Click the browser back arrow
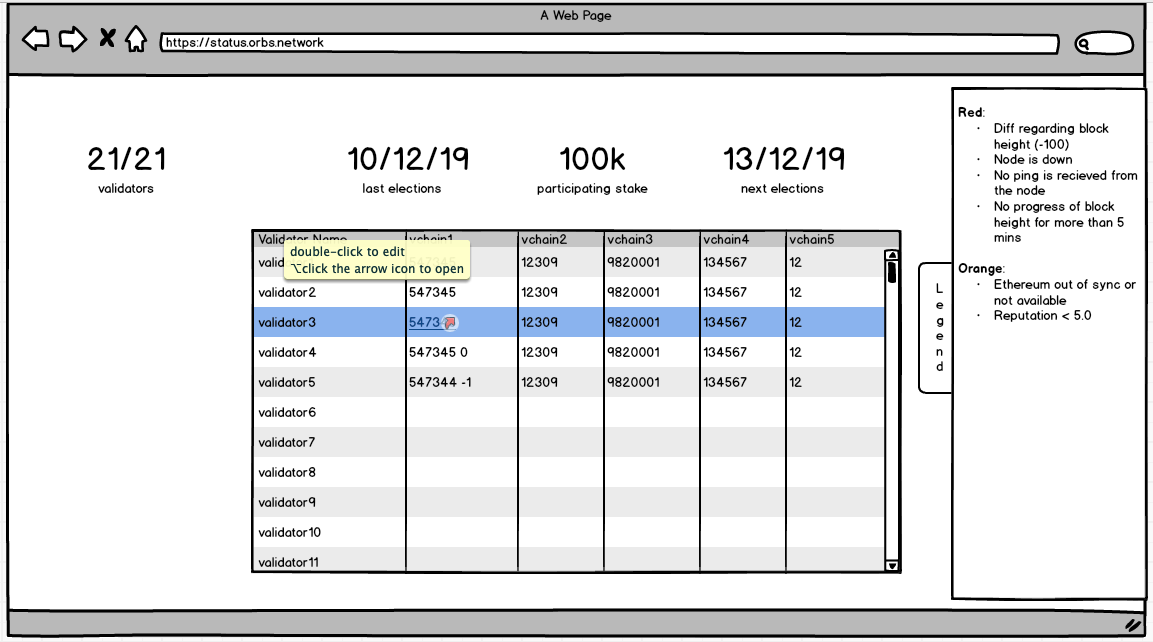 pyautogui.click(x=35, y=39)
